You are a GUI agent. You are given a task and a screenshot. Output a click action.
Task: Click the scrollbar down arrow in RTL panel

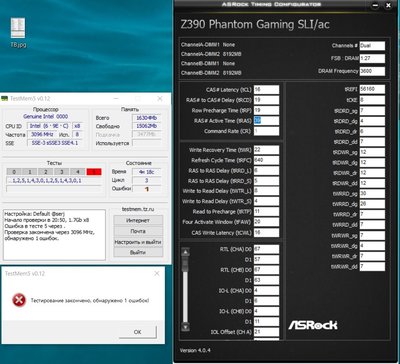coord(186,327)
